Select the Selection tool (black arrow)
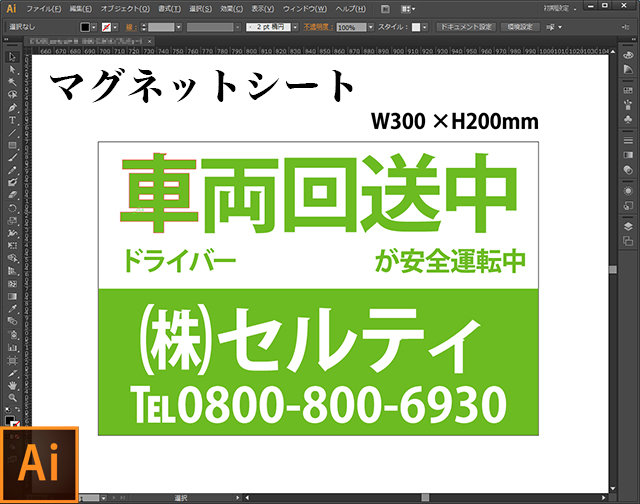Image resolution: width=640 pixels, height=504 pixels. 12,57
